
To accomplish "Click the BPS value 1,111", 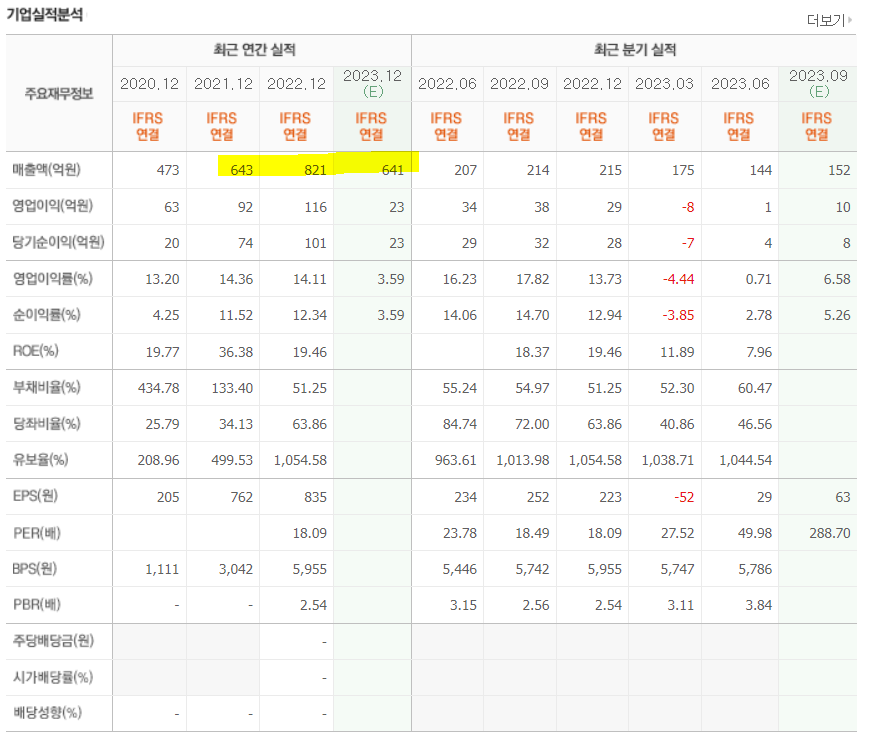I will (x=162, y=569).
